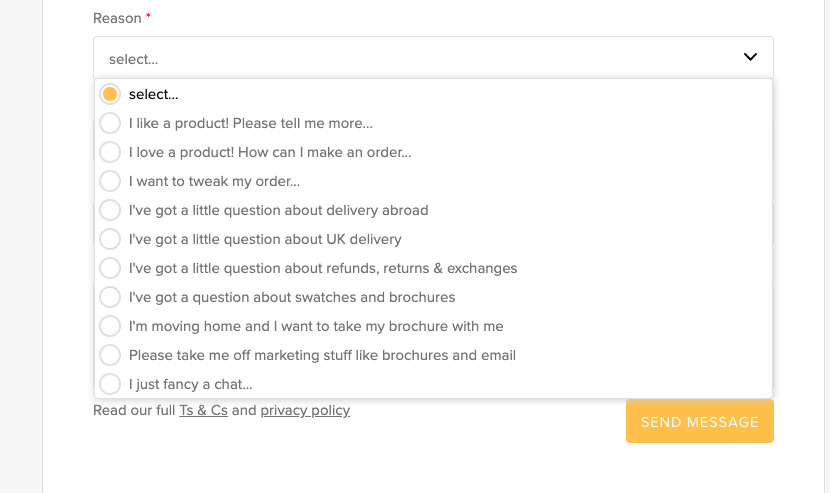Choose 'I like a product! Please tell me more...'
Screen dimensions: 830x493
[433, 123]
